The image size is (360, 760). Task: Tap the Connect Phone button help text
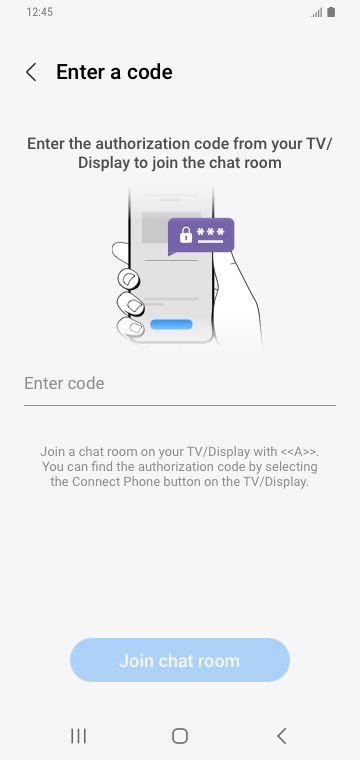coord(180,467)
